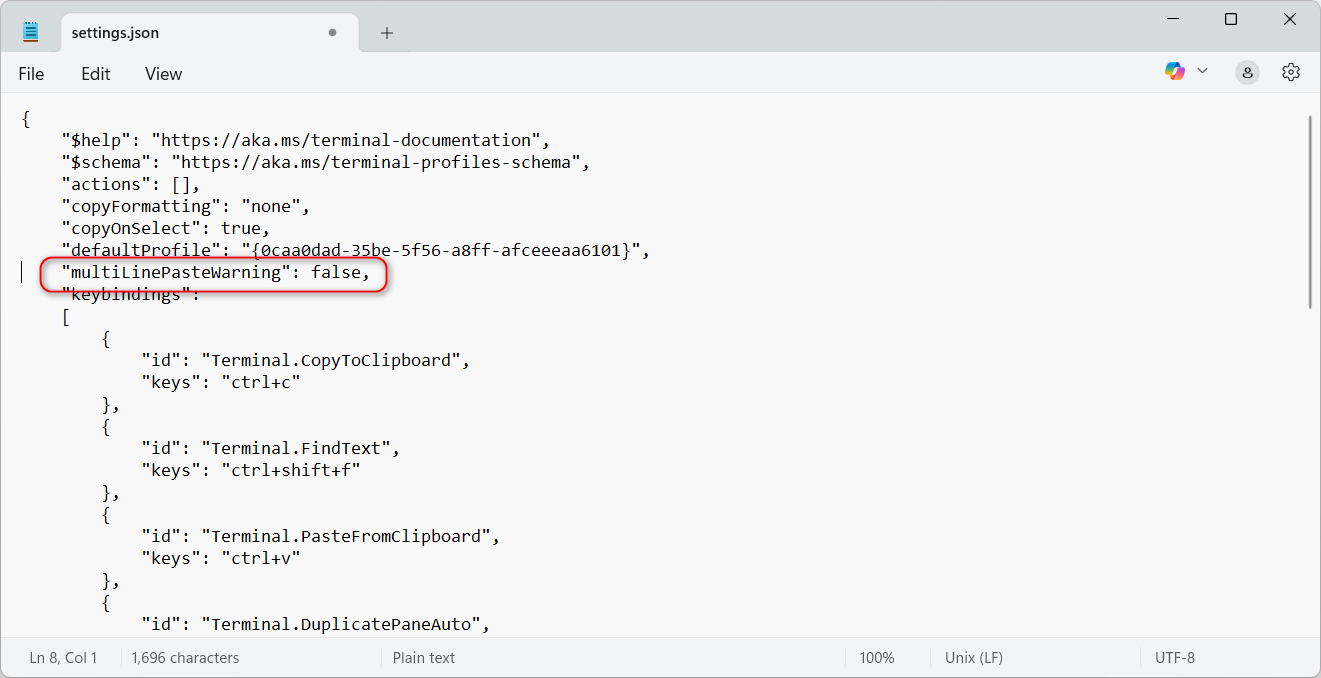Maximize the Notepad window
Screen dimensions: 1321x678
coord(1231,20)
